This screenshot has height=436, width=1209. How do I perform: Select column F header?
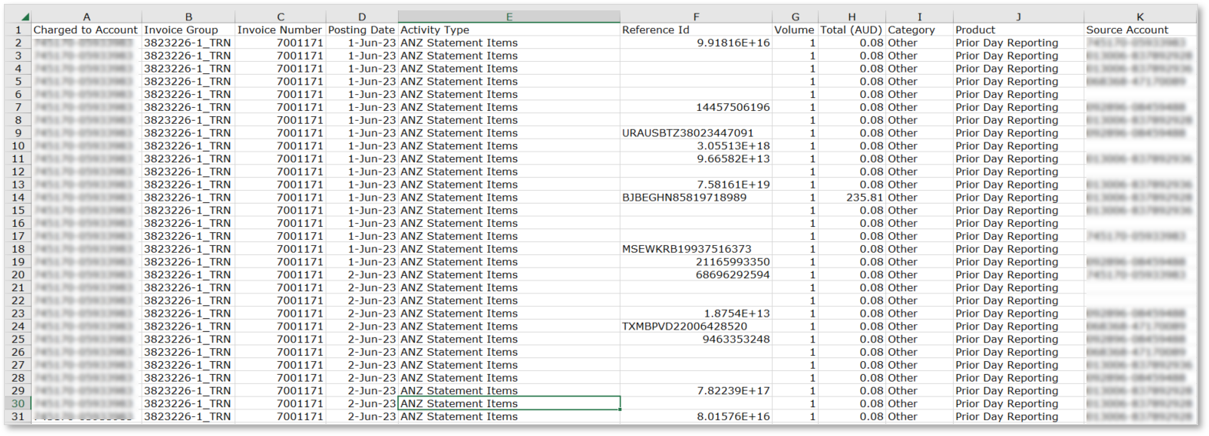tap(696, 17)
